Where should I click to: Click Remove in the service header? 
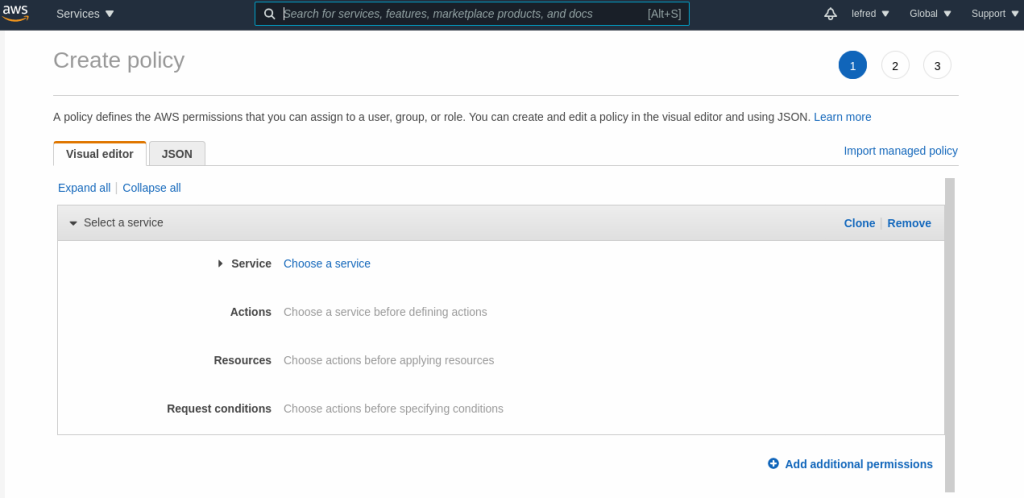(x=909, y=223)
